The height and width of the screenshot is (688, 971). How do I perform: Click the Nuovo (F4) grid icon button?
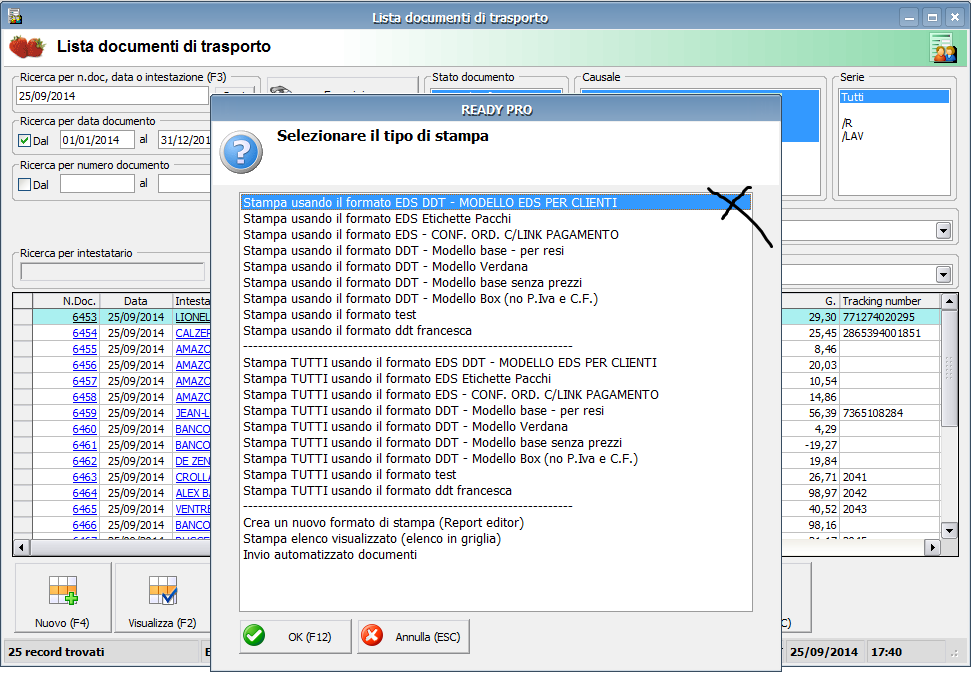[63, 598]
